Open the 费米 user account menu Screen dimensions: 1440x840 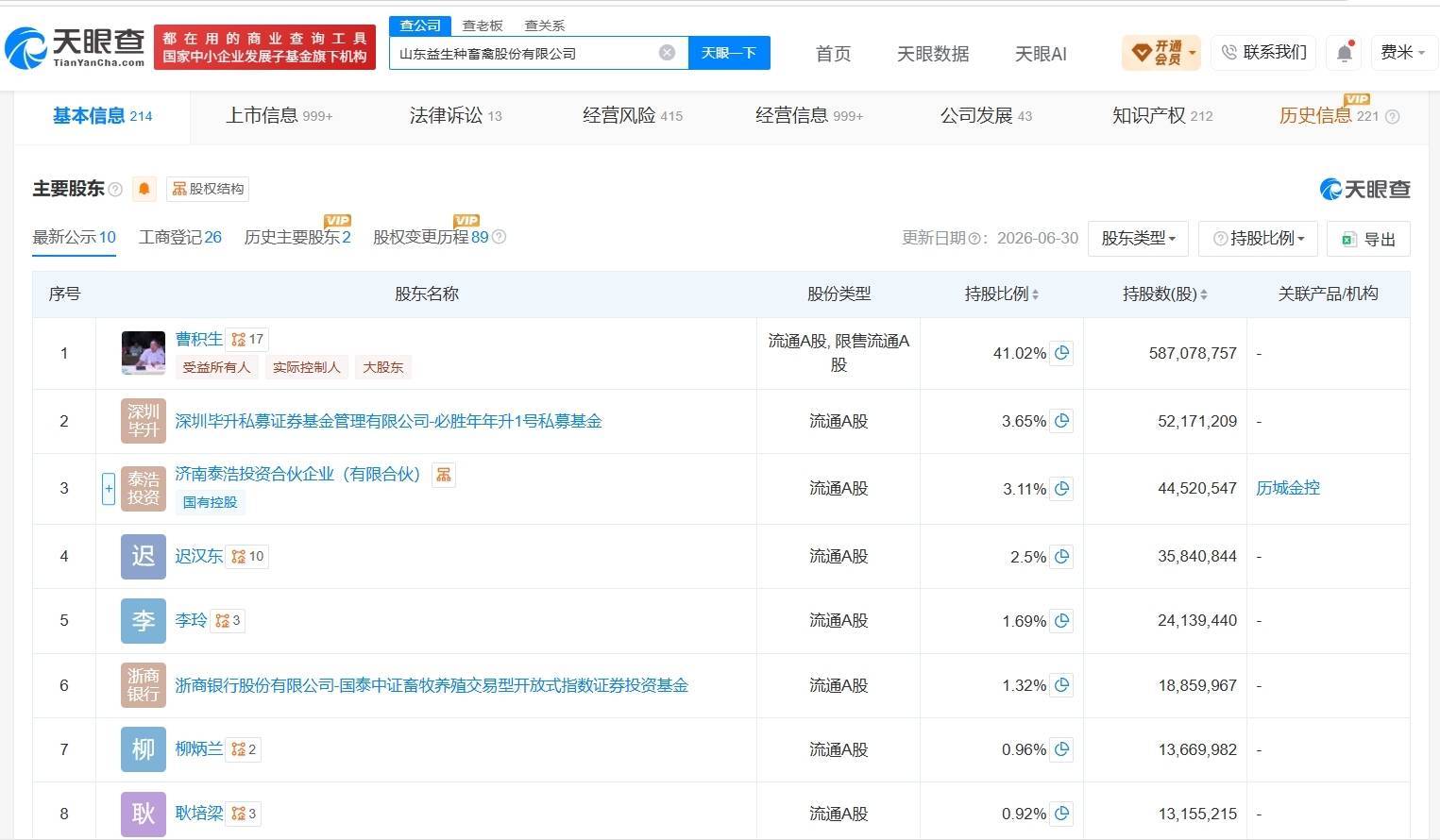click(x=1403, y=53)
